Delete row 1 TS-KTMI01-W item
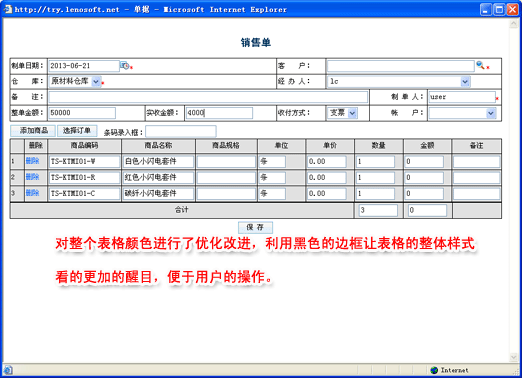Viewport: 522px width, 378px height. [33, 161]
